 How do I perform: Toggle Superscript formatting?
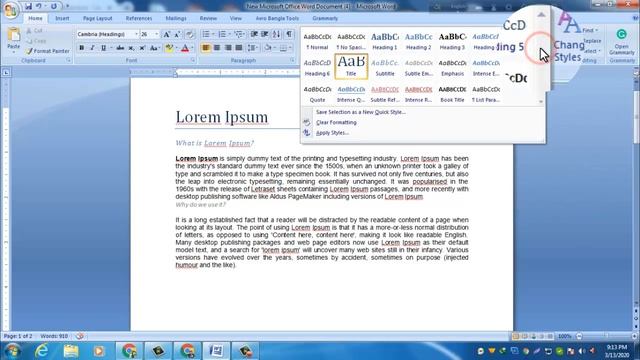pyautogui.click(x=142, y=48)
